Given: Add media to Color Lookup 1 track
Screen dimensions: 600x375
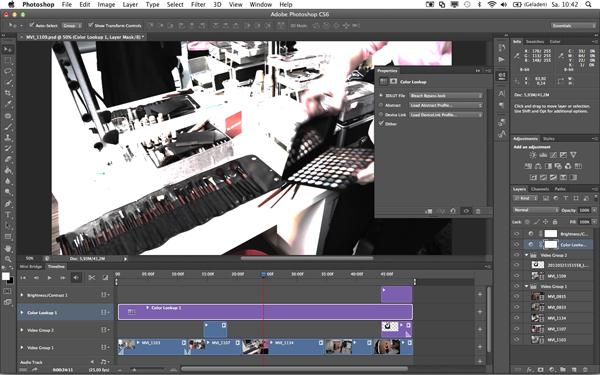Looking at the screenshot, I should pos(480,312).
